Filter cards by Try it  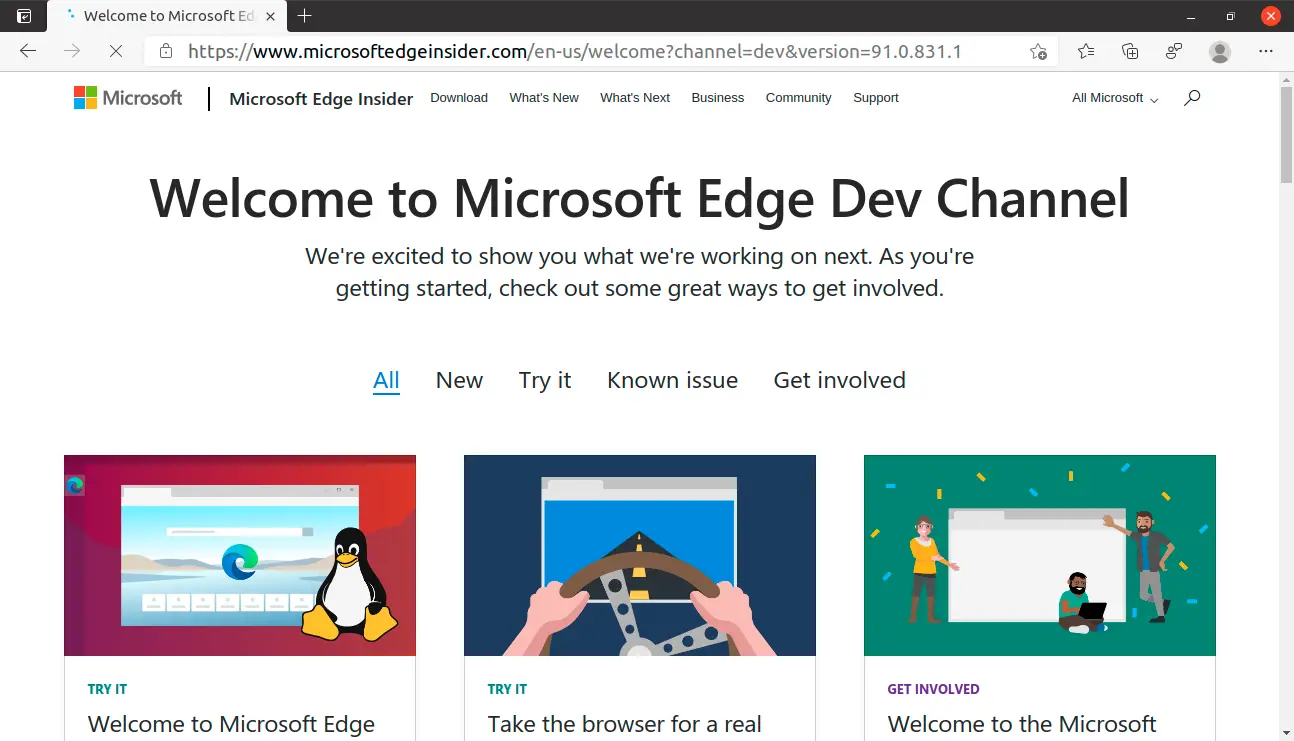click(x=545, y=380)
